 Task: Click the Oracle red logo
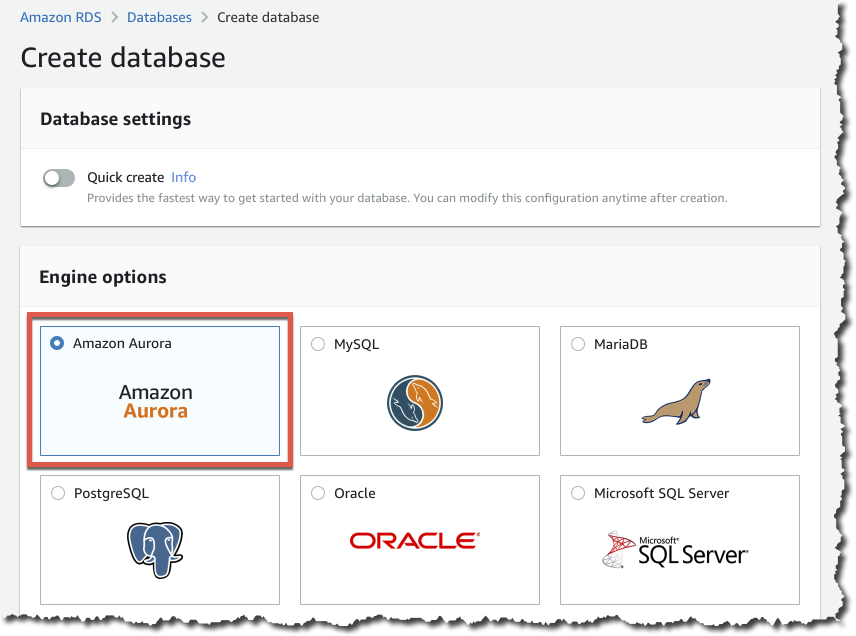point(415,541)
